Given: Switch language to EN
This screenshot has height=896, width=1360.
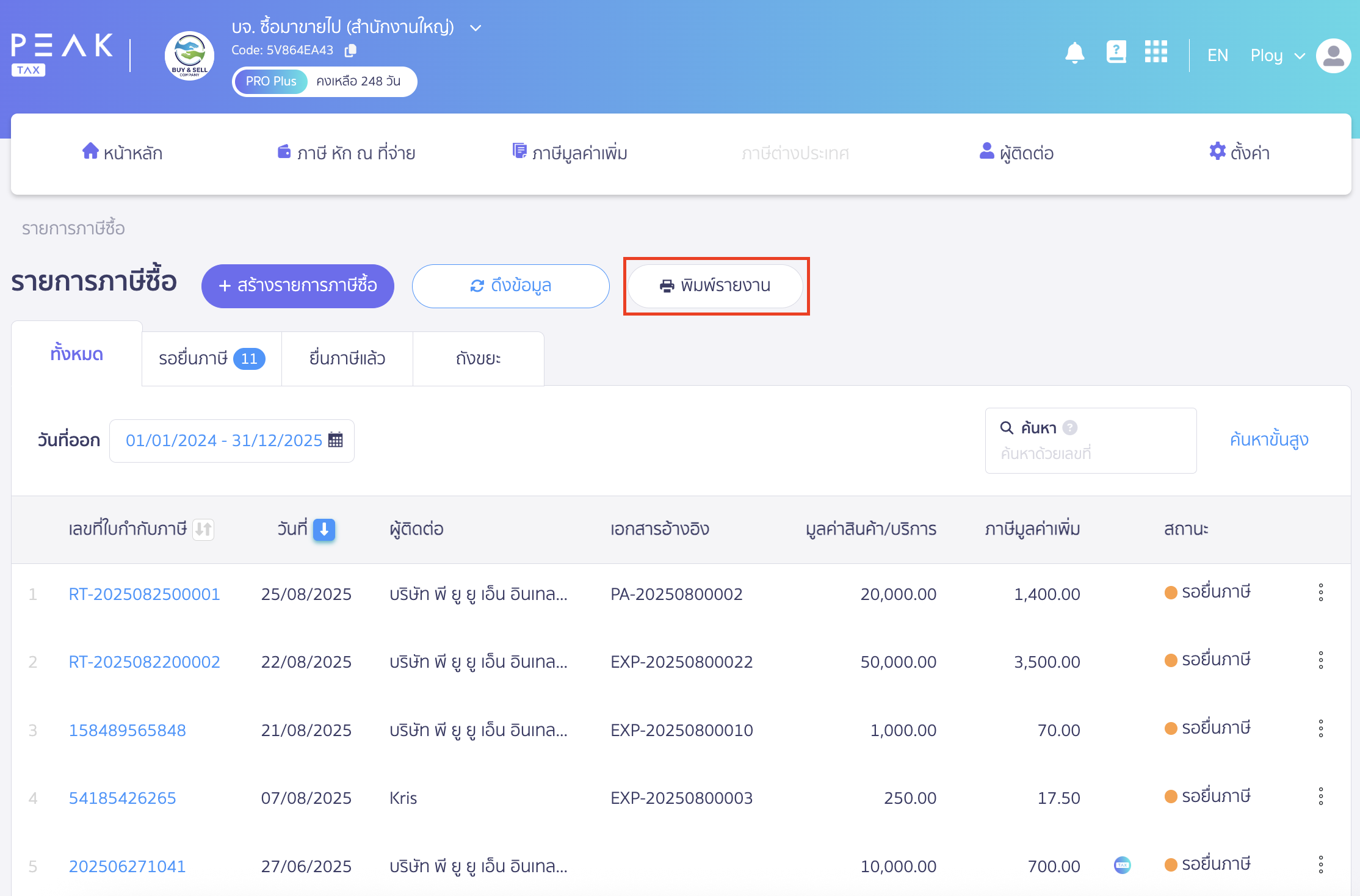Looking at the screenshot, I should [x=1217, y=56].
